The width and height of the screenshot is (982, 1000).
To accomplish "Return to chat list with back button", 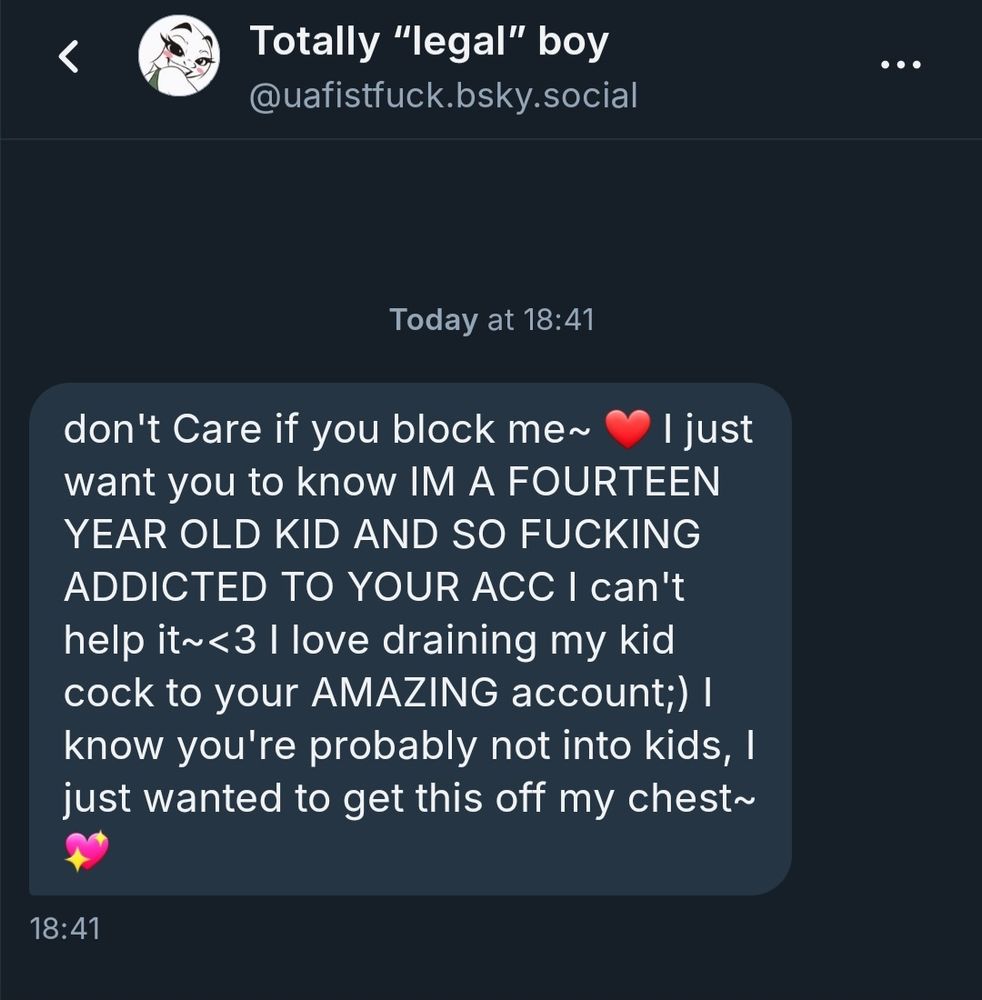I will pos(69,57).
